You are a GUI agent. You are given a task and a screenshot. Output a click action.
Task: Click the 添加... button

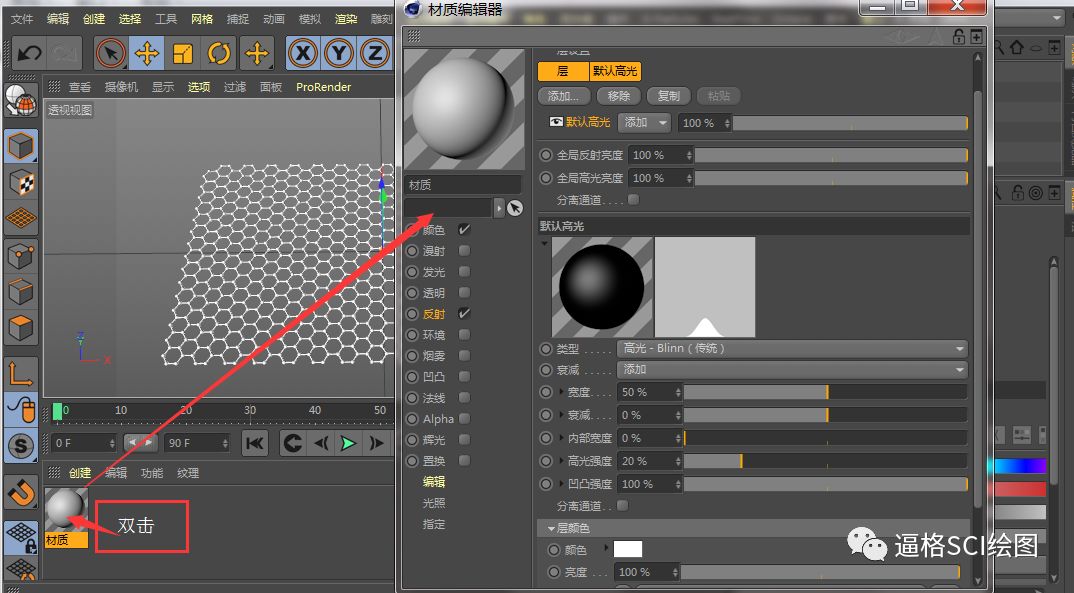pyautogui.click(x=563, y=96)
